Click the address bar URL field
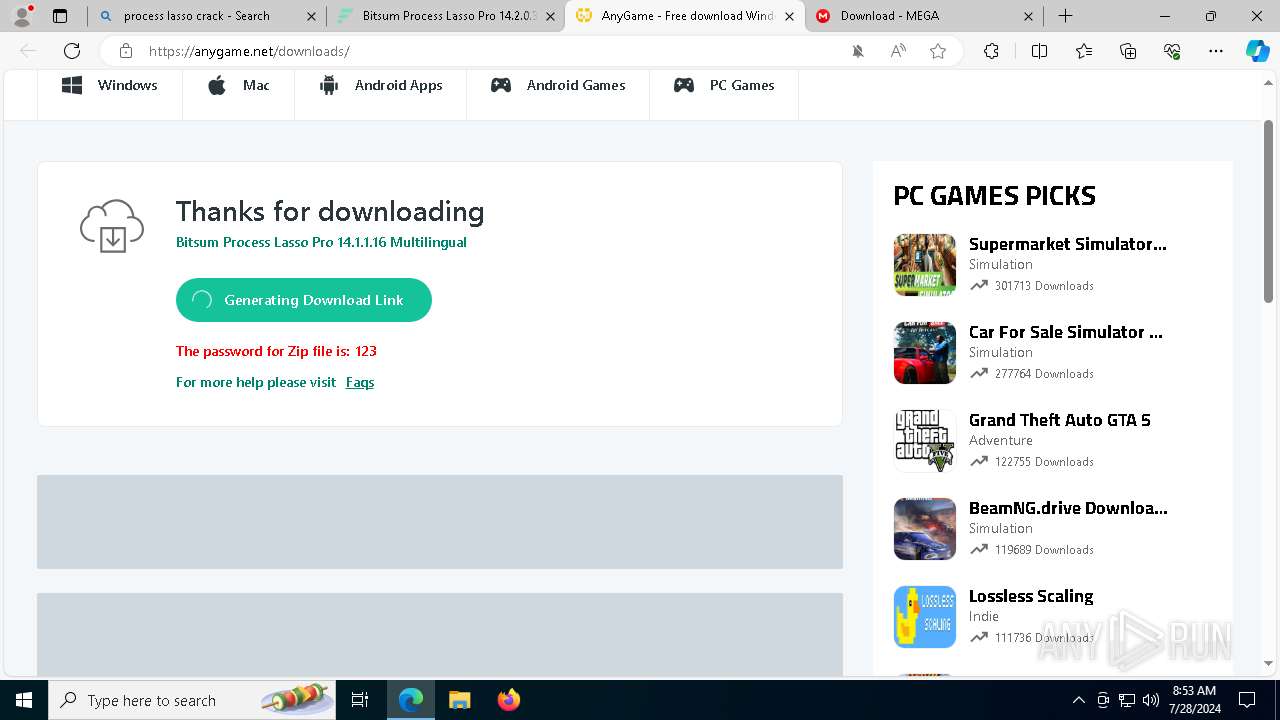The image size is (1280, 720). click(490, 51)
